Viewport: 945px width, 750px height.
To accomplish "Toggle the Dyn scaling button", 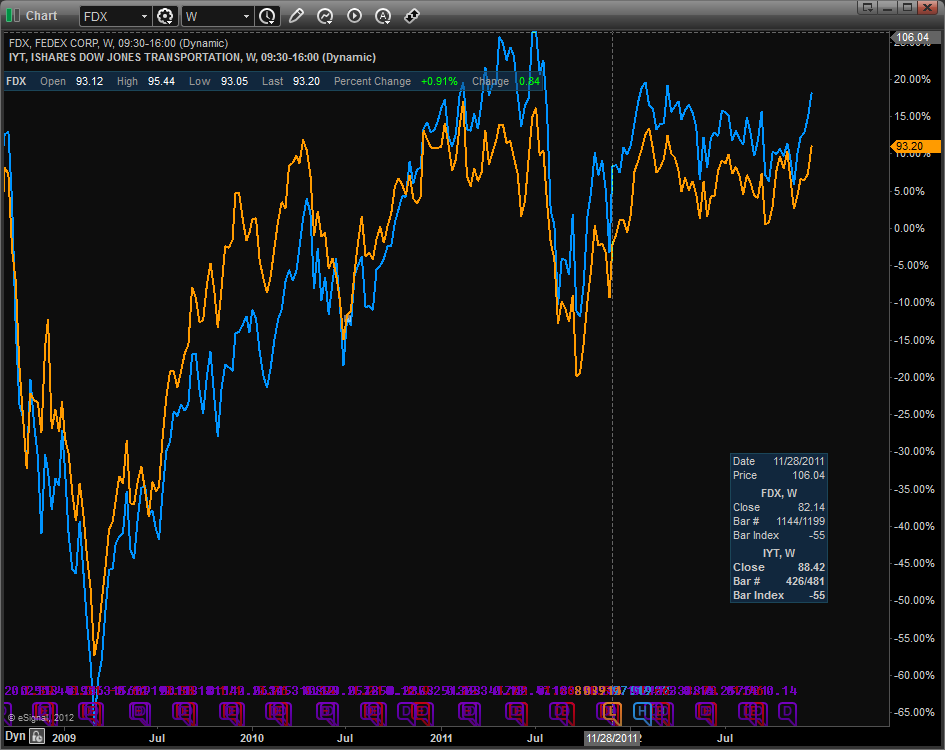I will tap(14, 737).
